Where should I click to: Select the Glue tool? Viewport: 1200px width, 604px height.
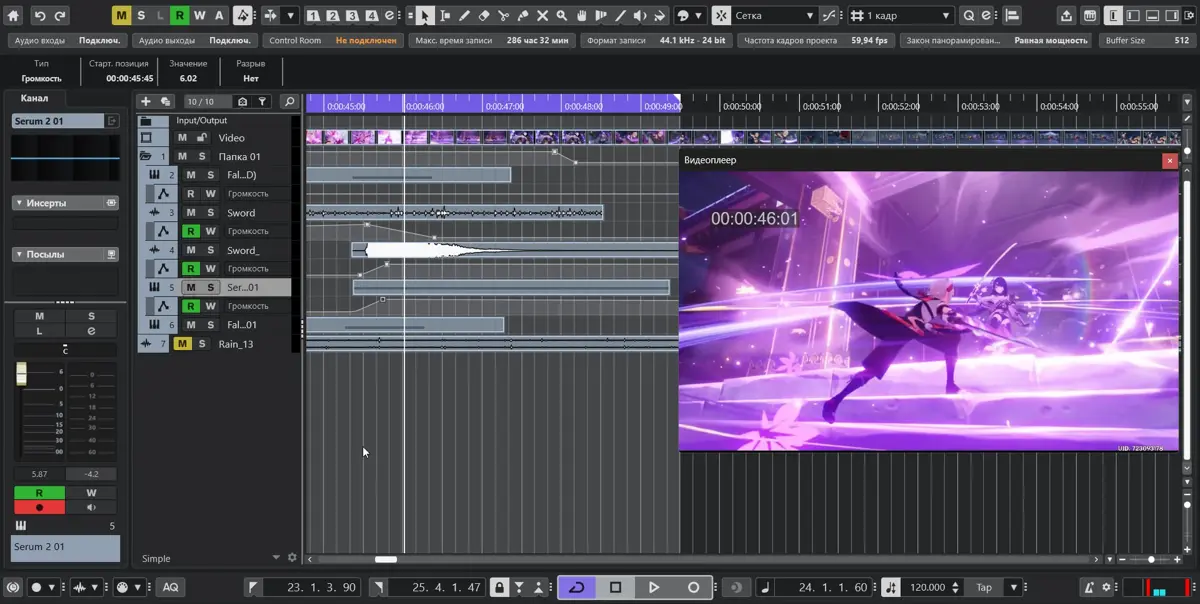(x=523, y=16)
